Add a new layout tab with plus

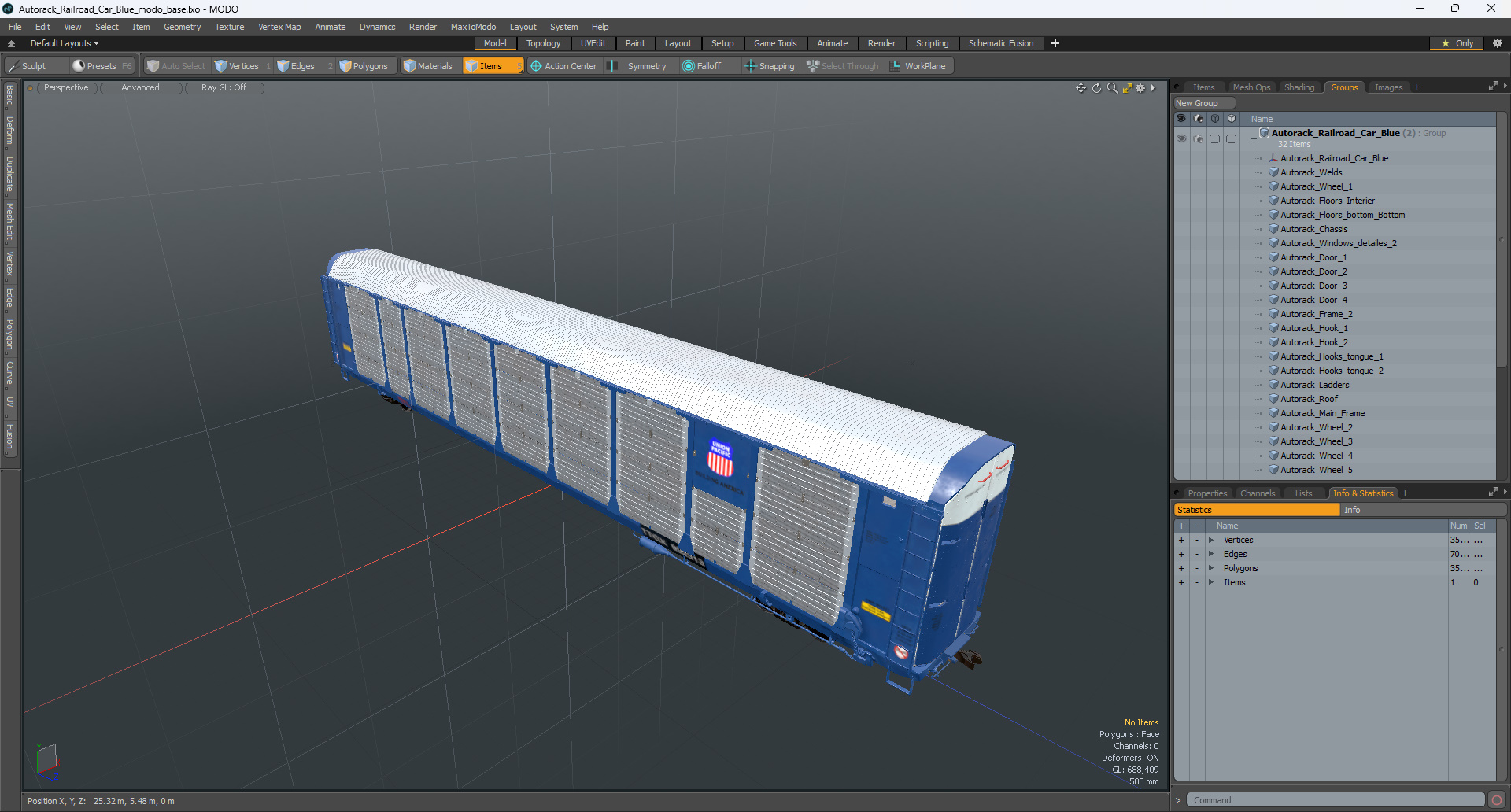tap(1055, 43)
